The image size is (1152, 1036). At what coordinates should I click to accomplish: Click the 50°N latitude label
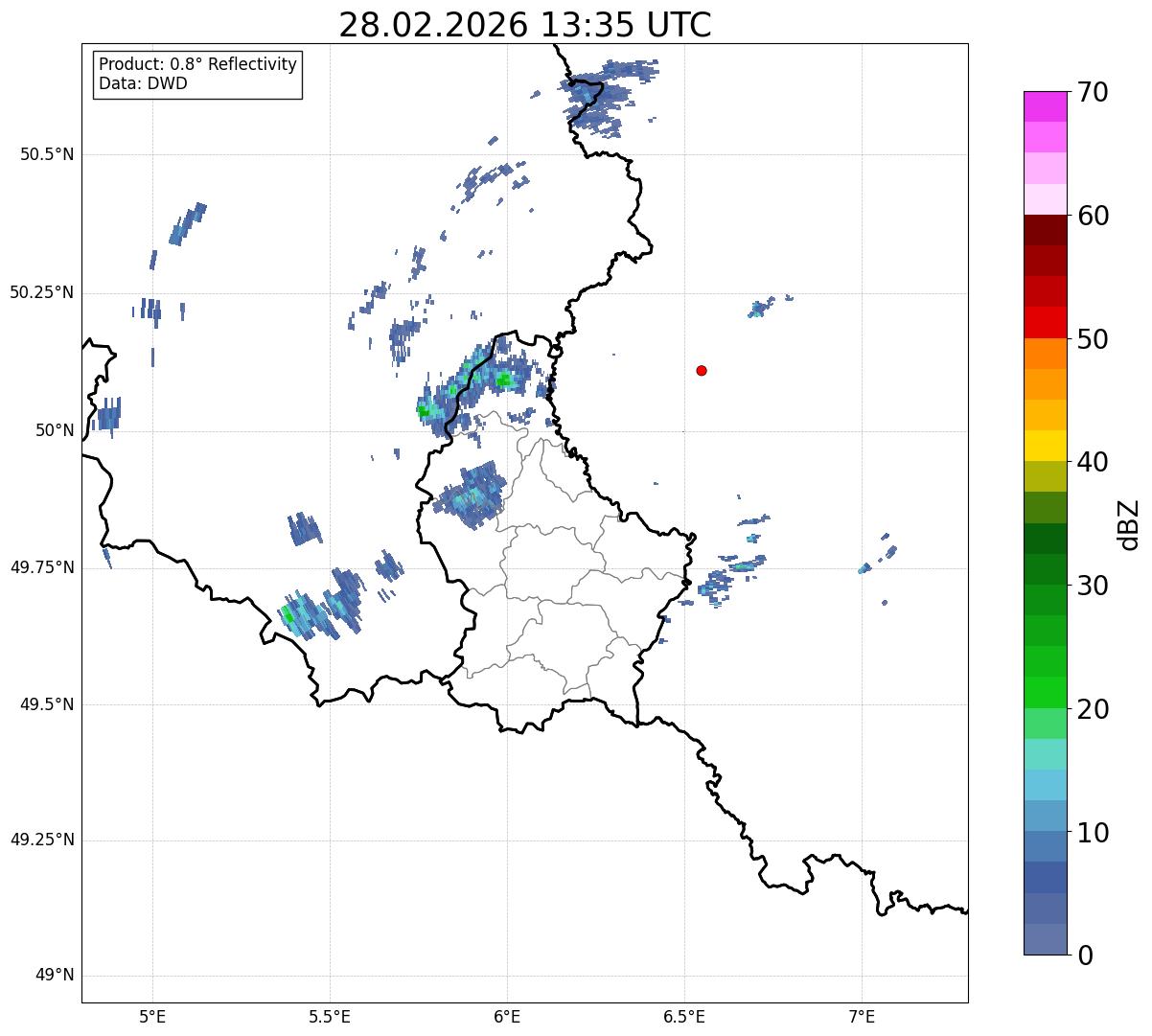click(x=54, y=430)
